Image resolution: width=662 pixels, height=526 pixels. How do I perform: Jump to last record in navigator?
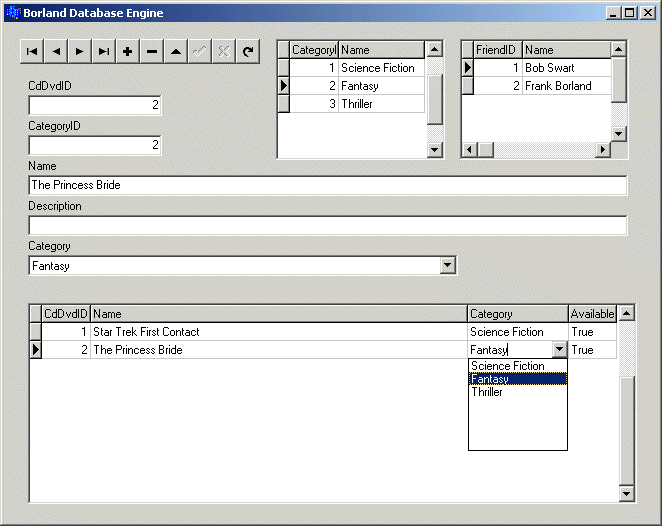pos(103,52)
